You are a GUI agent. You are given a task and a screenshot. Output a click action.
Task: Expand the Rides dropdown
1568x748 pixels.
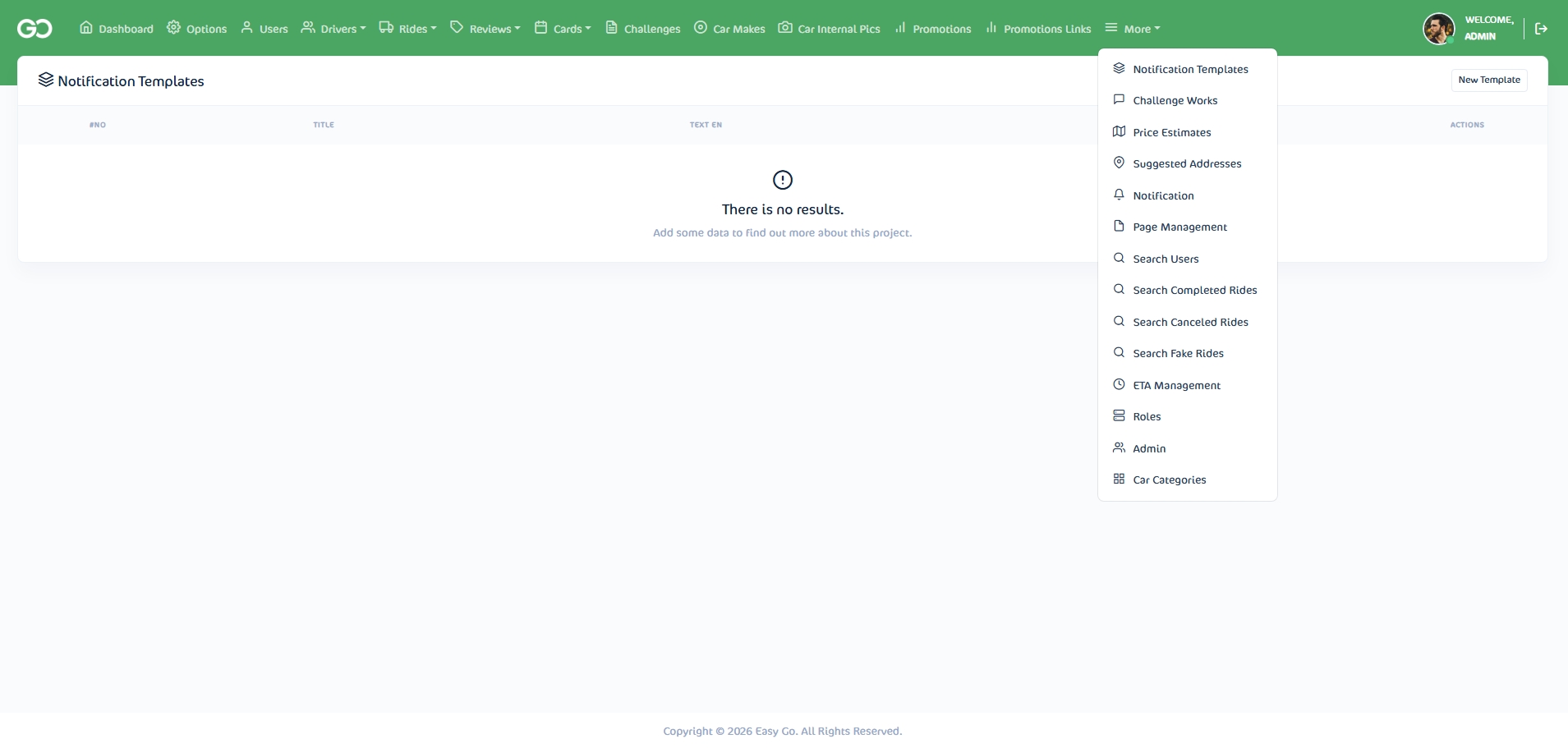408,27
